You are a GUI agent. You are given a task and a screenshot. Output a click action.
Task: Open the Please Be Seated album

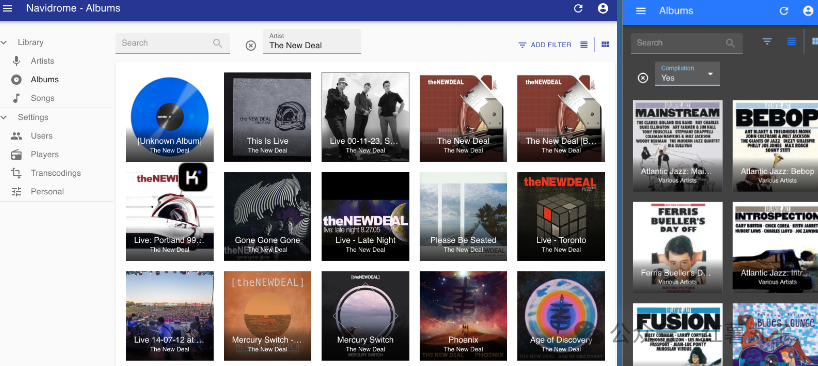coord(463,216)
